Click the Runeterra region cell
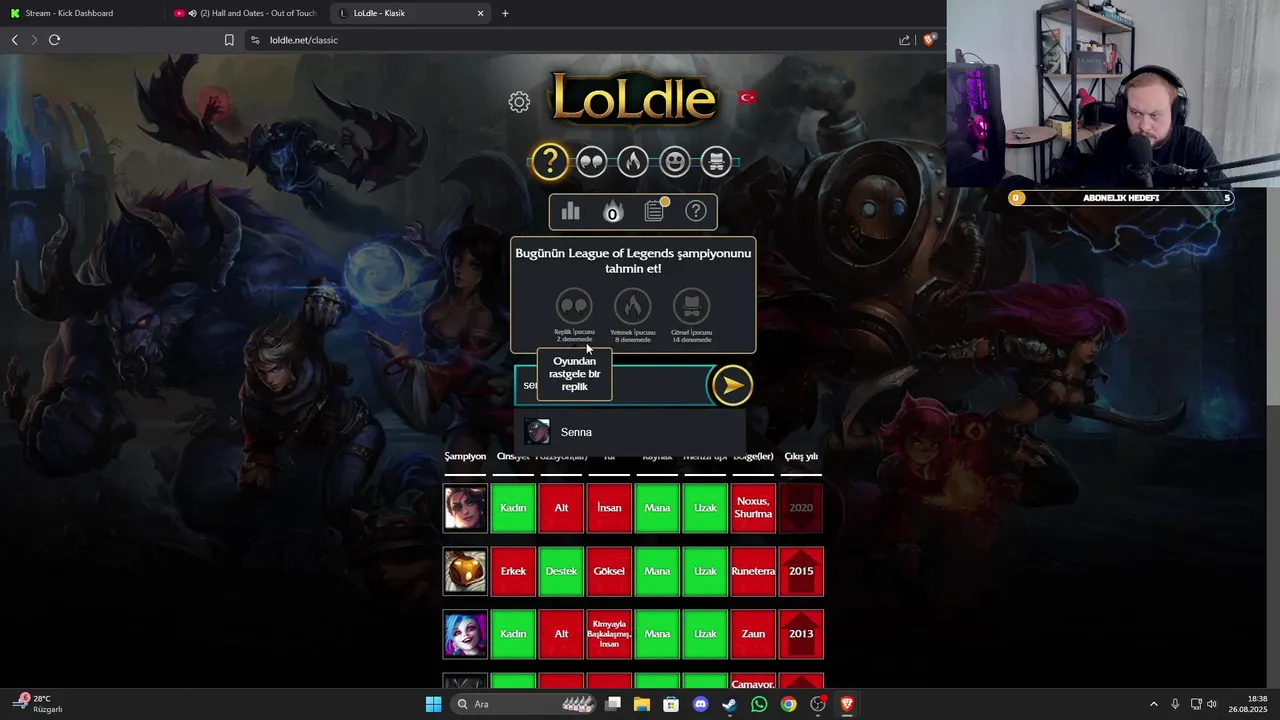The width and height of the screenshot is (1280, 720). click(753, 571)
